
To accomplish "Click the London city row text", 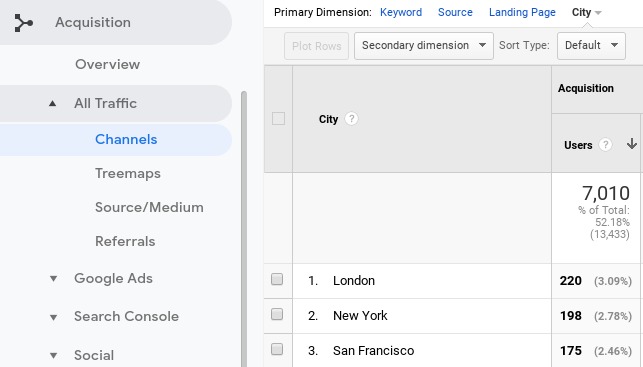I will coord(354,280).
